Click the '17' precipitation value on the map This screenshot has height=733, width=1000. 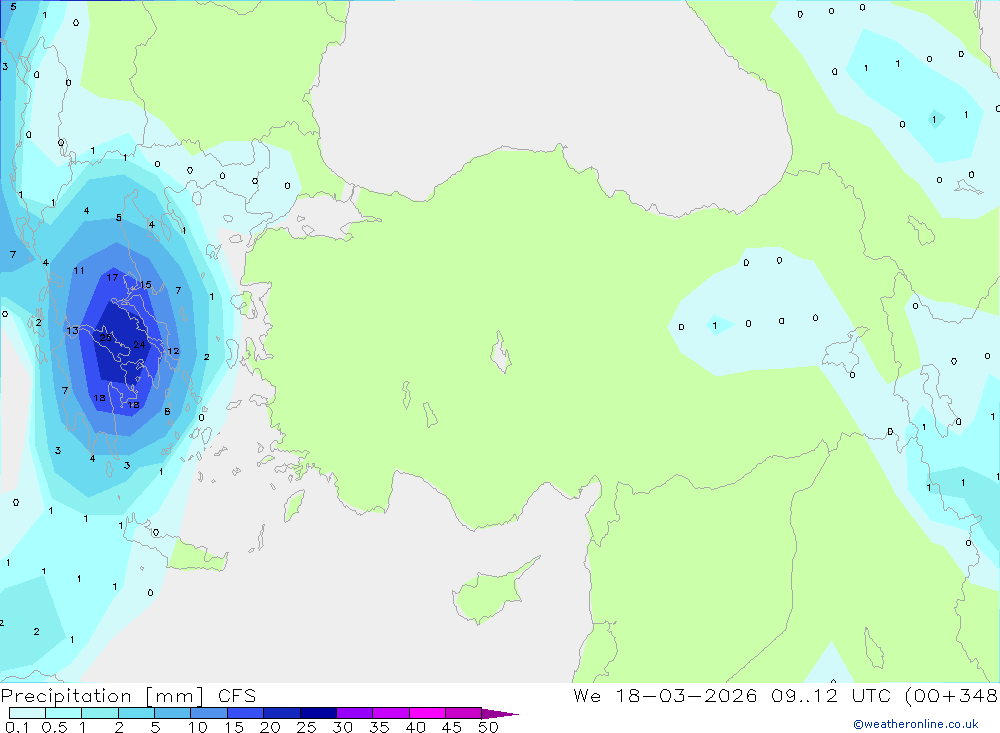click(112, 278)
